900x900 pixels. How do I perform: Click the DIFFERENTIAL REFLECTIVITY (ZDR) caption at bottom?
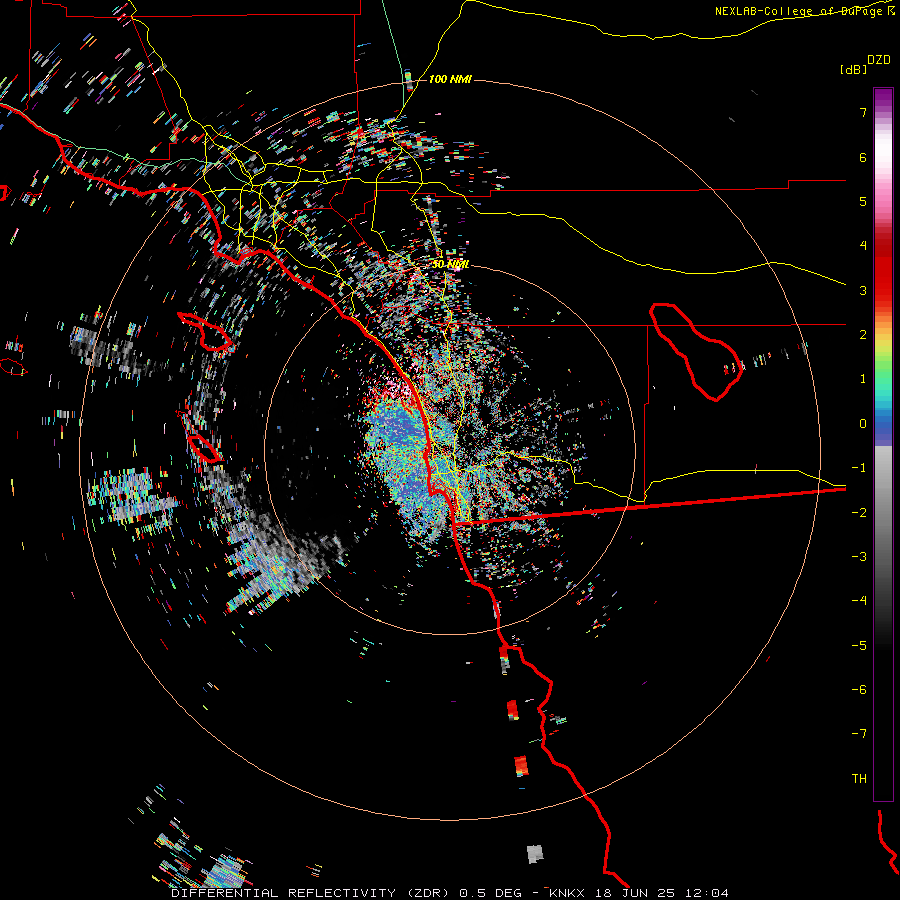click(x=312, y=893)
